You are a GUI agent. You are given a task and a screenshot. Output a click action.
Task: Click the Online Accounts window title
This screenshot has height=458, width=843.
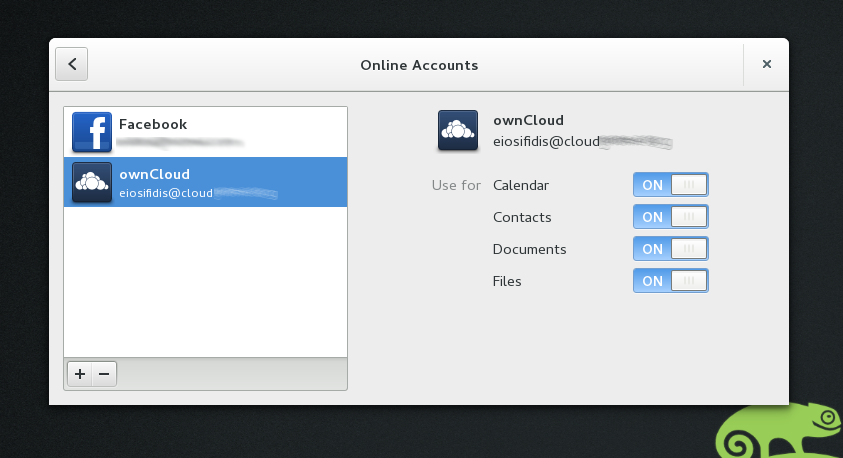(x=419, y=65)
